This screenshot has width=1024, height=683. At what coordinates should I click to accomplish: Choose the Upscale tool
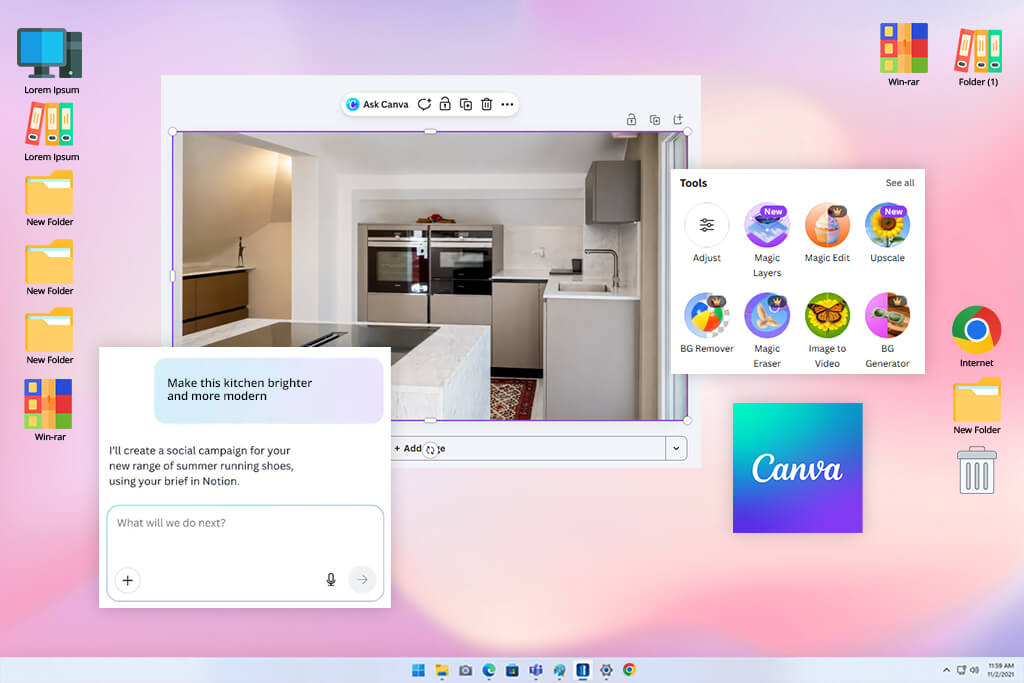point(887,233)
